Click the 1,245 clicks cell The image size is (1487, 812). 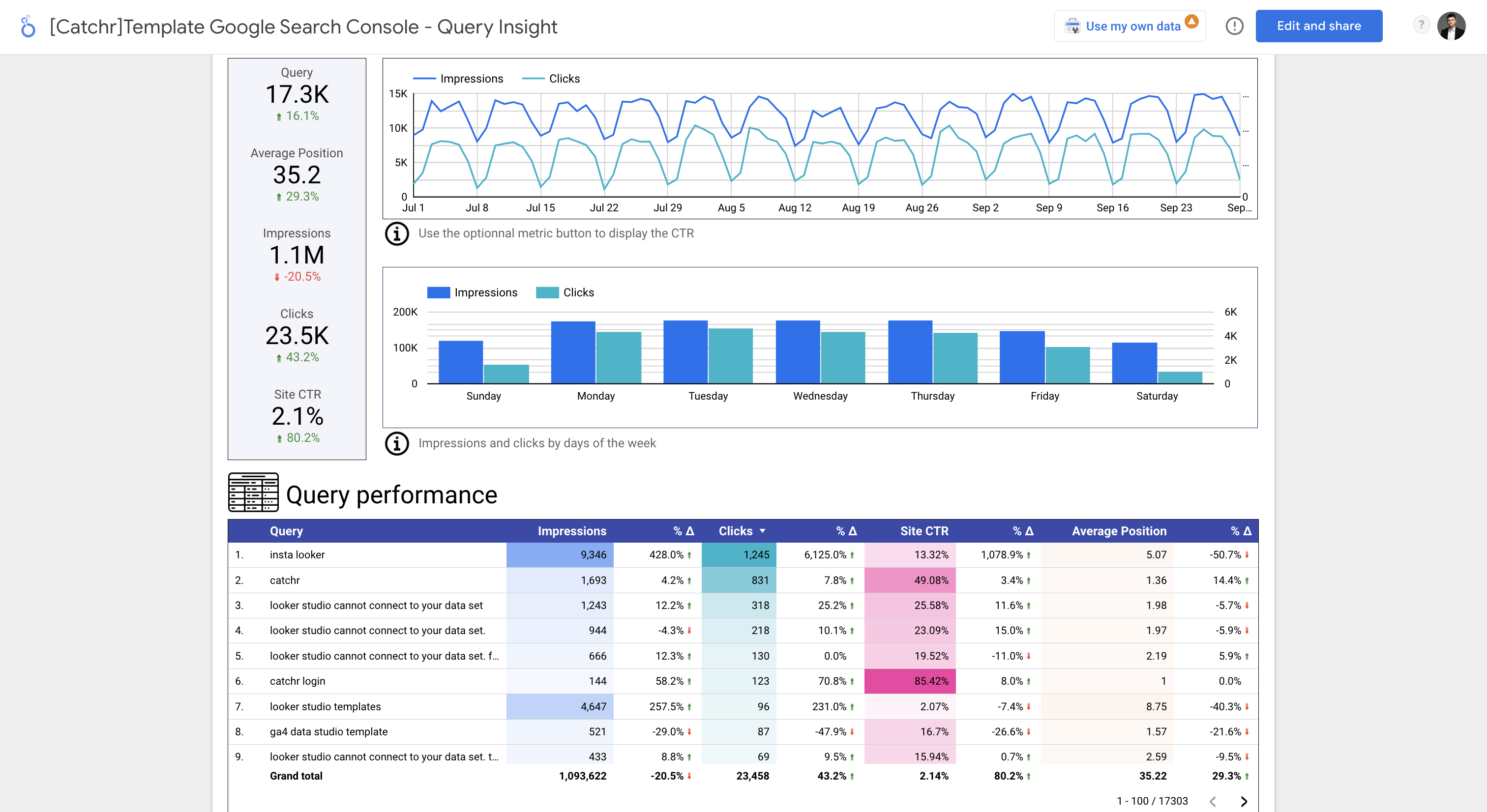pos(739,554)
